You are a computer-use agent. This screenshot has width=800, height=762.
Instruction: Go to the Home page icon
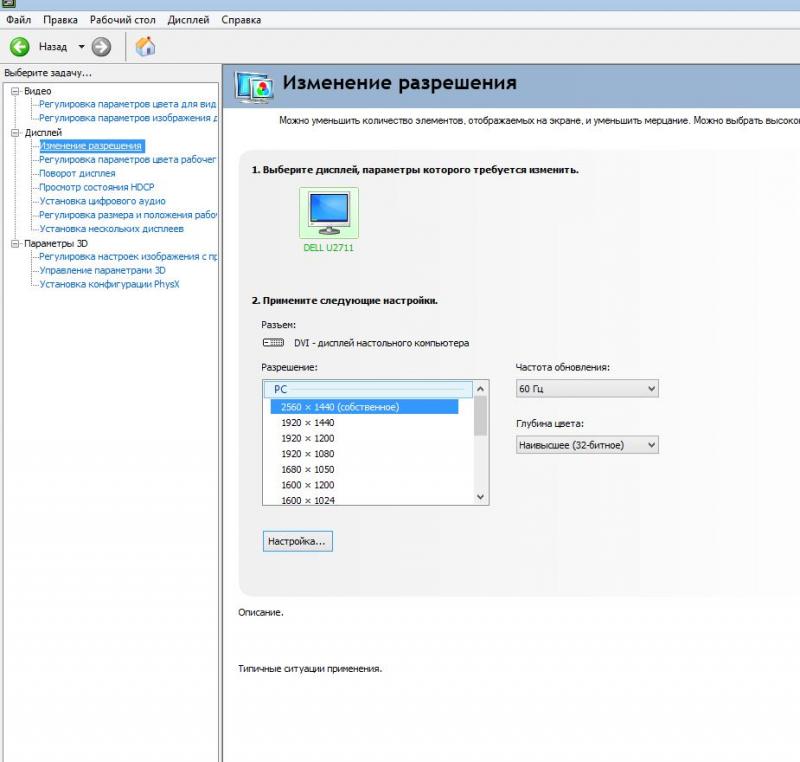(145, 46)
